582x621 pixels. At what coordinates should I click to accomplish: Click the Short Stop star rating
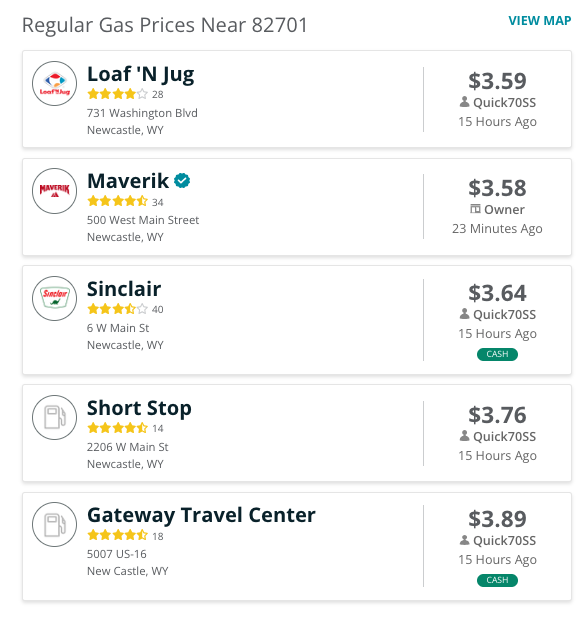pos(125,428)
